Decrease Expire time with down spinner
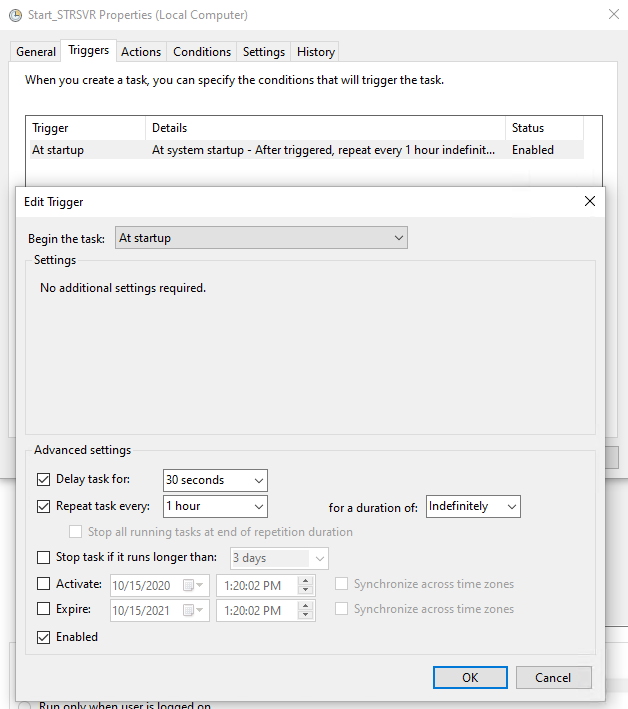The height and width of the screenshot is (709, 628). point(306,615)
